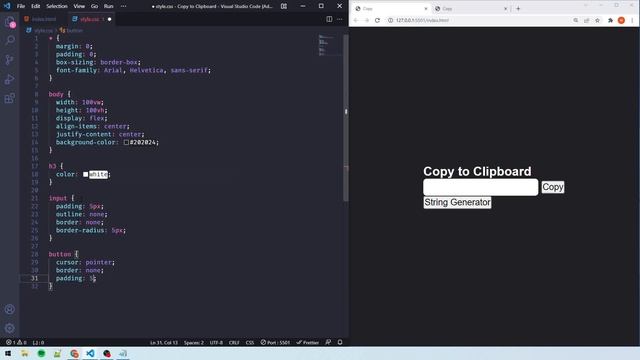Open the browser profile avatar

[621, 20]
